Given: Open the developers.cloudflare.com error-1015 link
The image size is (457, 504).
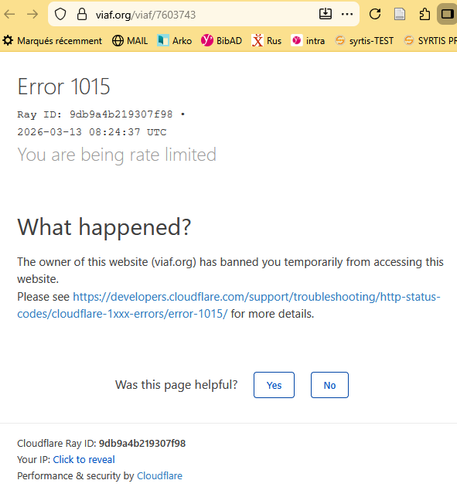Looking at the screenshot, I should (229, 305).
